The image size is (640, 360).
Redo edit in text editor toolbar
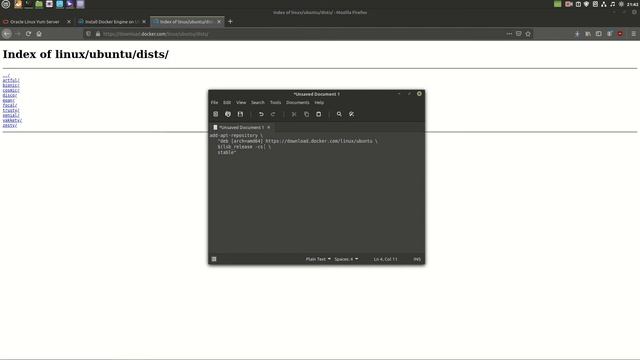[273, 114]
